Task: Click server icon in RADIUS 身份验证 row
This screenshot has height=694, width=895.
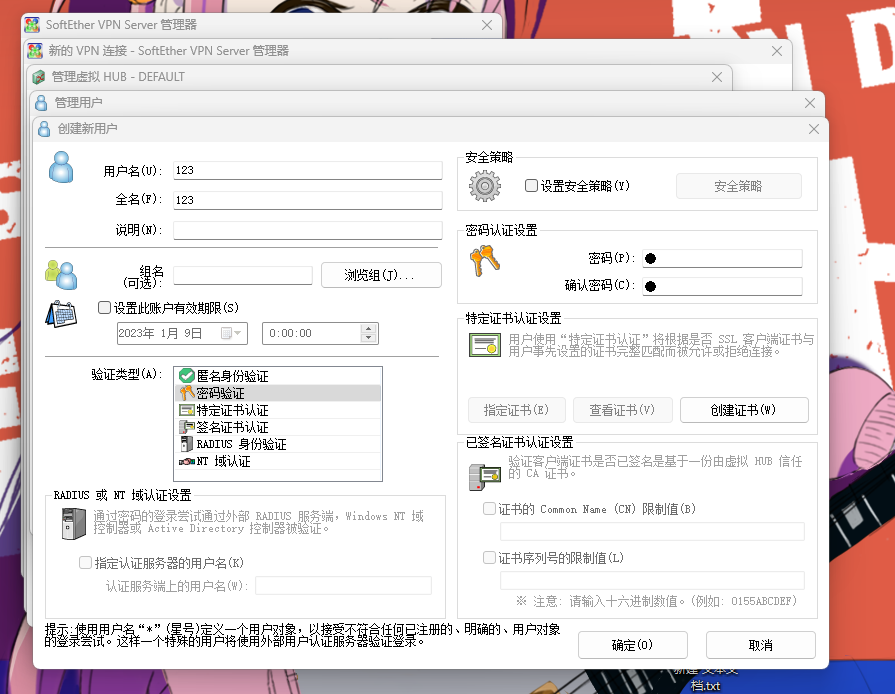Action: tap(187, 444)
